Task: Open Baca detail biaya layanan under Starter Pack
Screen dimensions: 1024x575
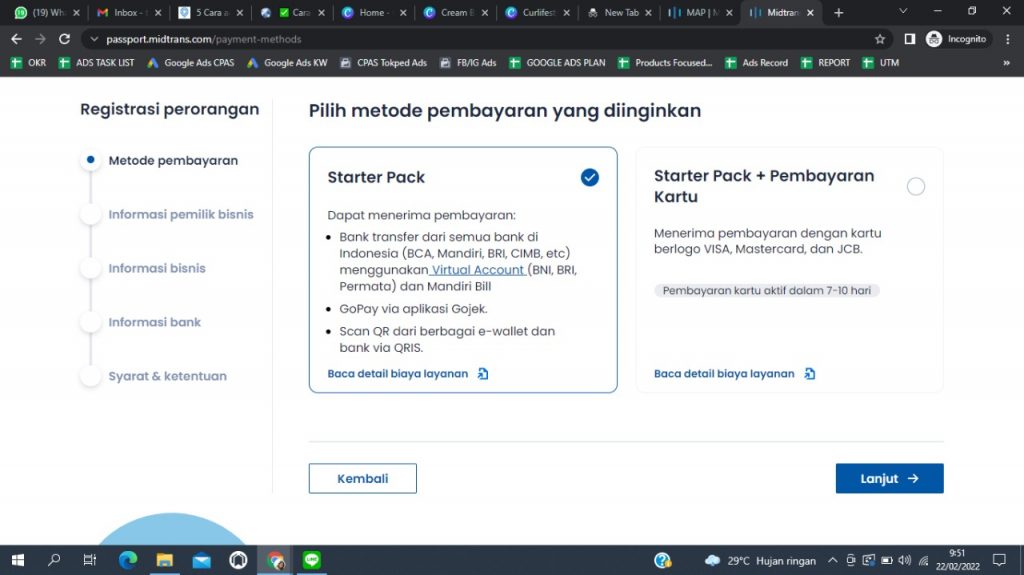Action: (397, 374)
